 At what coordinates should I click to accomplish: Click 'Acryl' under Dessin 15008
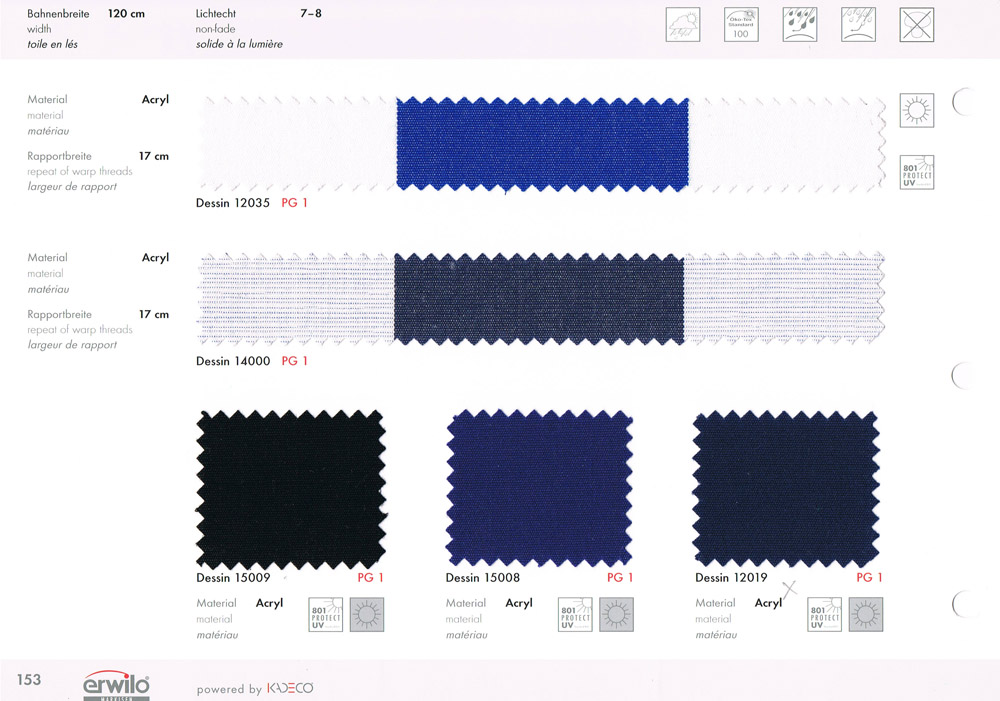click(x=519, y=603)
